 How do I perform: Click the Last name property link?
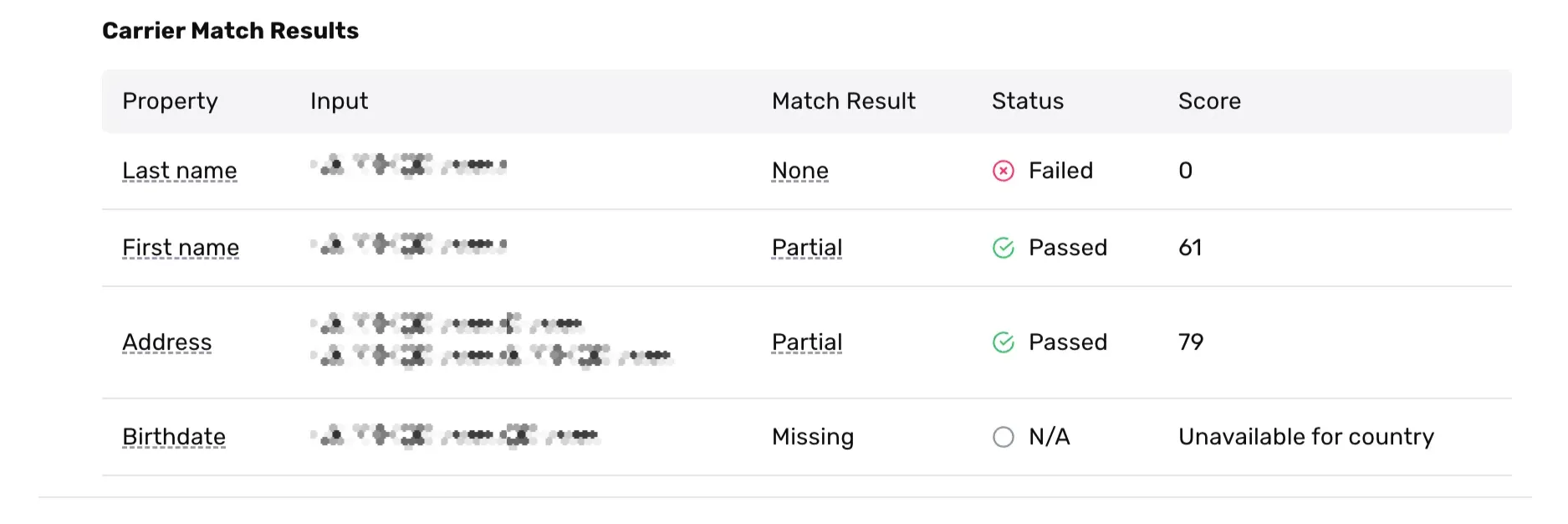click(179, 171)
